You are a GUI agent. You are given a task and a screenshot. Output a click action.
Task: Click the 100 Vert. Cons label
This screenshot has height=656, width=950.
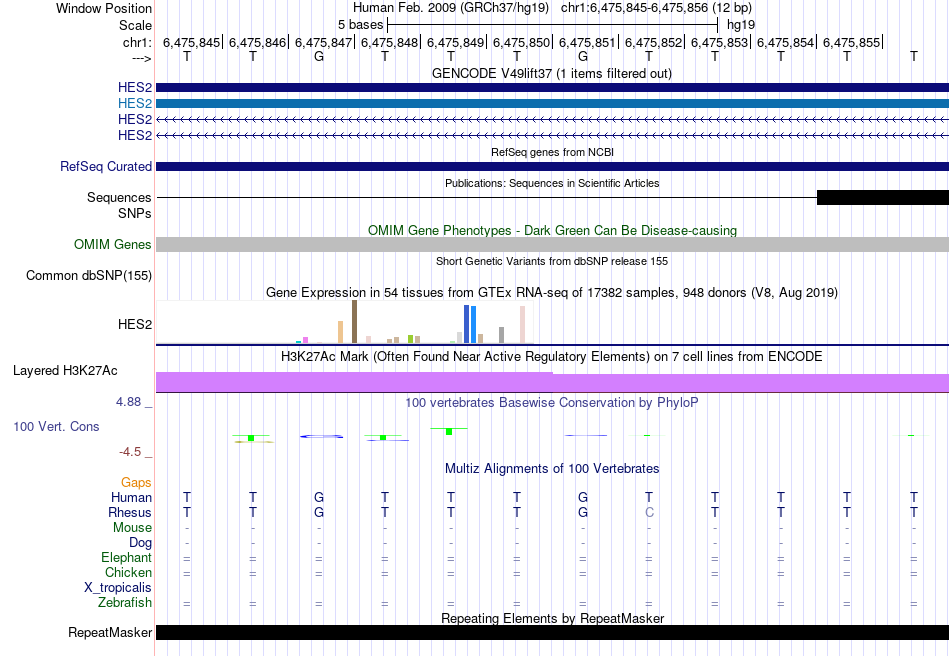(x=56, y=426)
